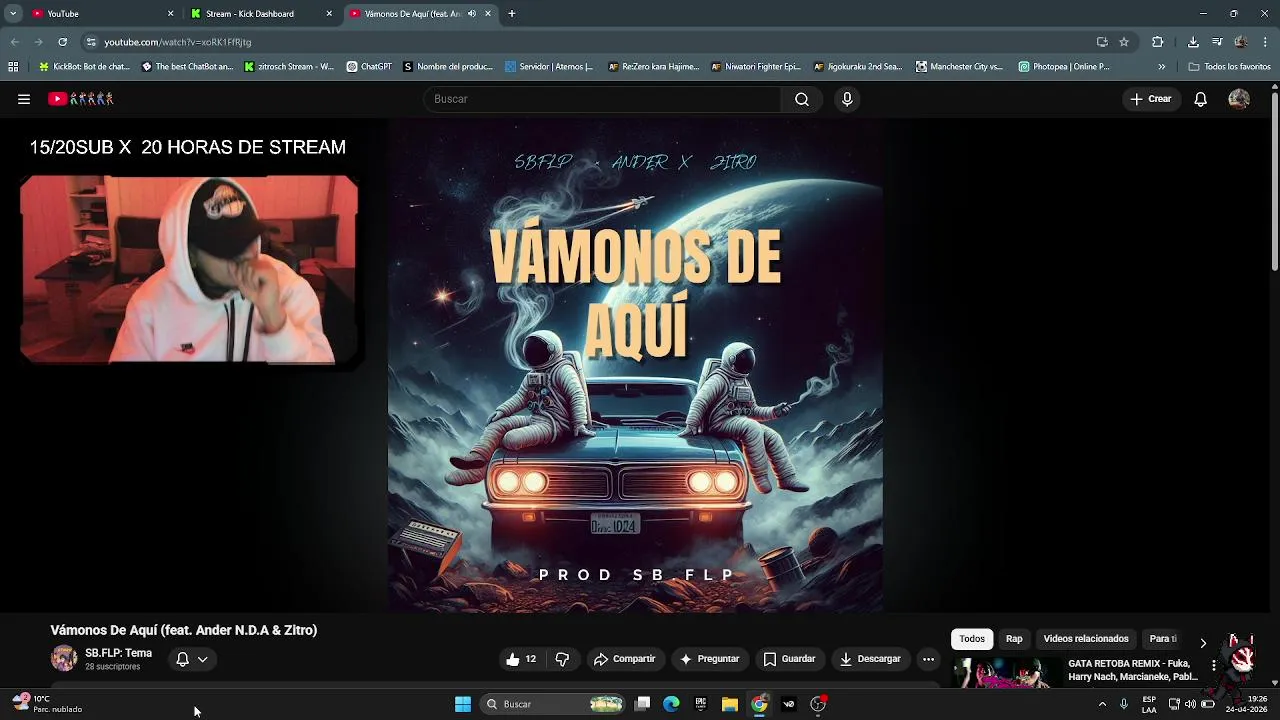Close the Stream - Kick Dashboard tab

[329, 14]
